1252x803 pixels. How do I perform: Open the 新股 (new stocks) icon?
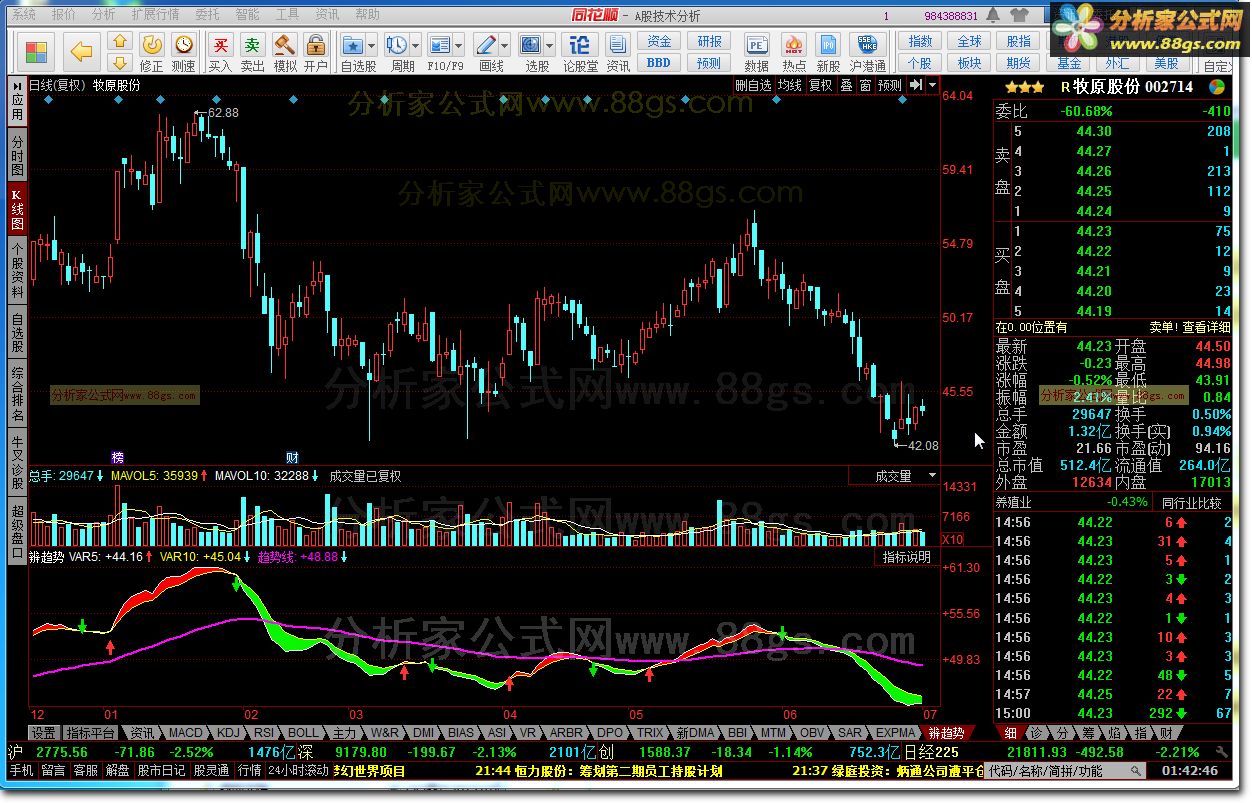point(828,52)
